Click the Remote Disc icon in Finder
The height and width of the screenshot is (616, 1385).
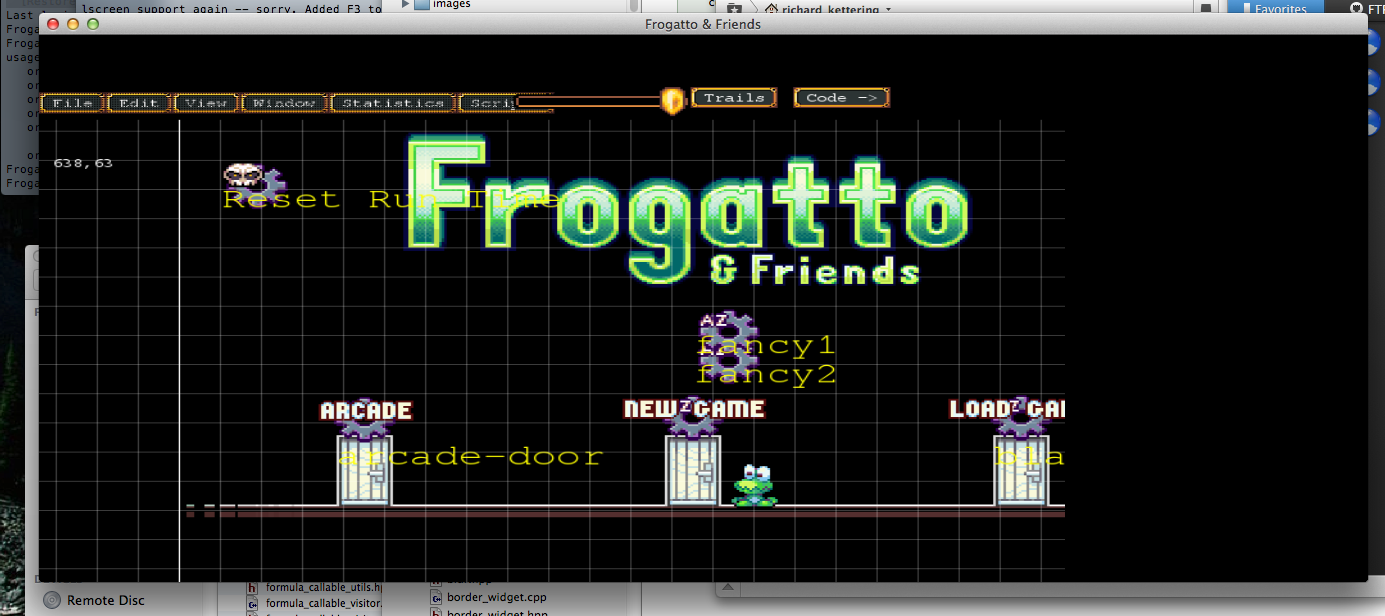pos(51,600)
